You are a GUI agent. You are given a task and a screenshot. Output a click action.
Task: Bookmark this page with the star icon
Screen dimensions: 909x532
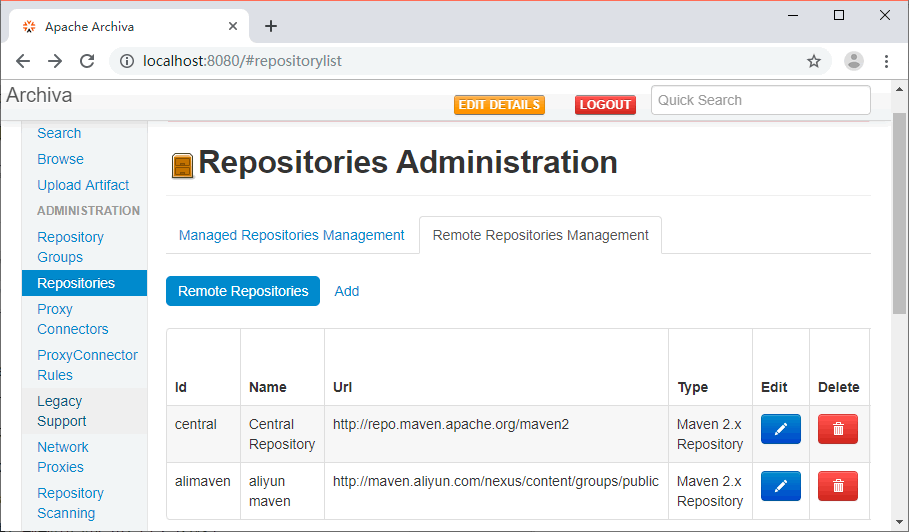(x=814, y=61)
